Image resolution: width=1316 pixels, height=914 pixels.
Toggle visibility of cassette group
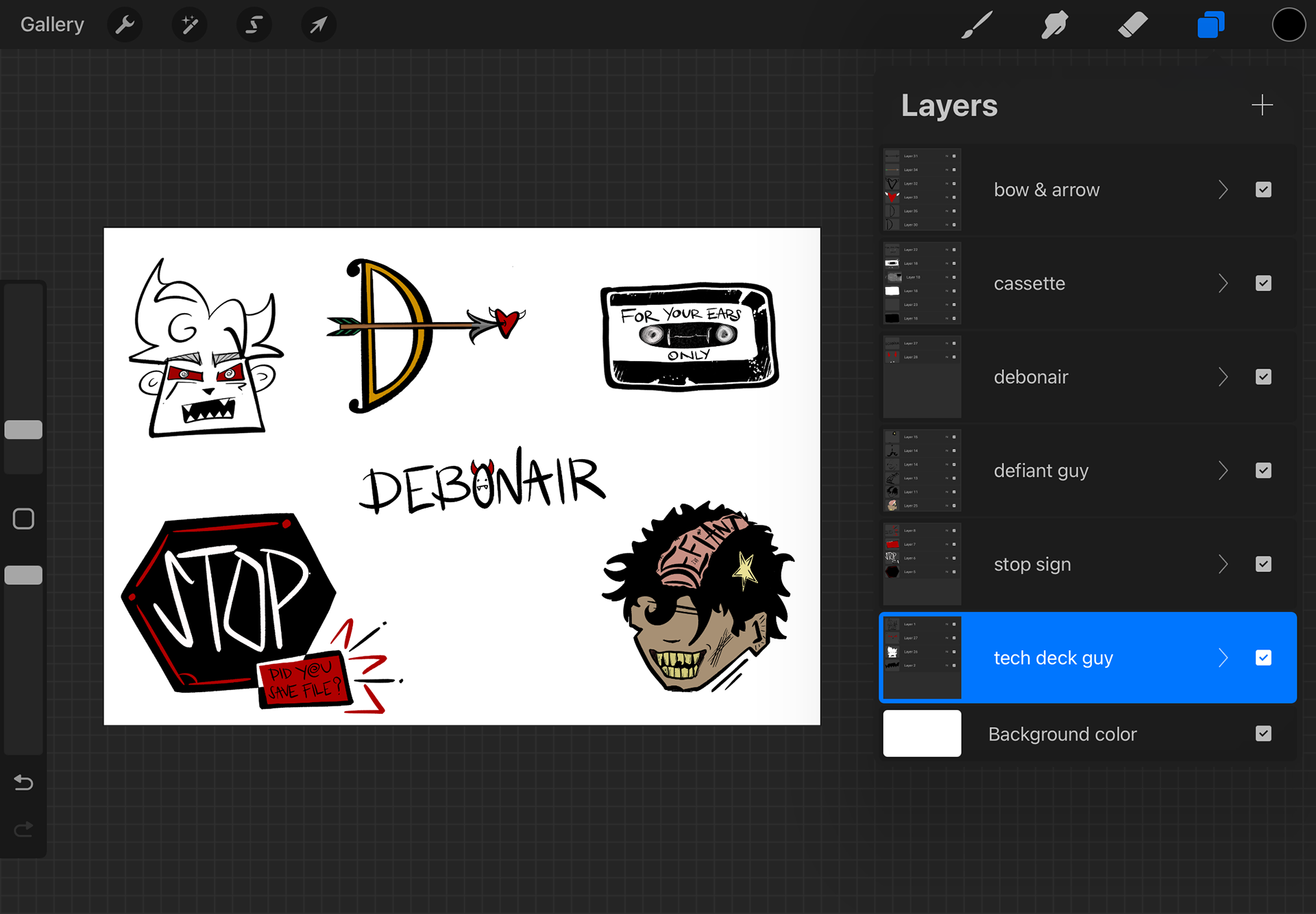[x=1263, y=284]
